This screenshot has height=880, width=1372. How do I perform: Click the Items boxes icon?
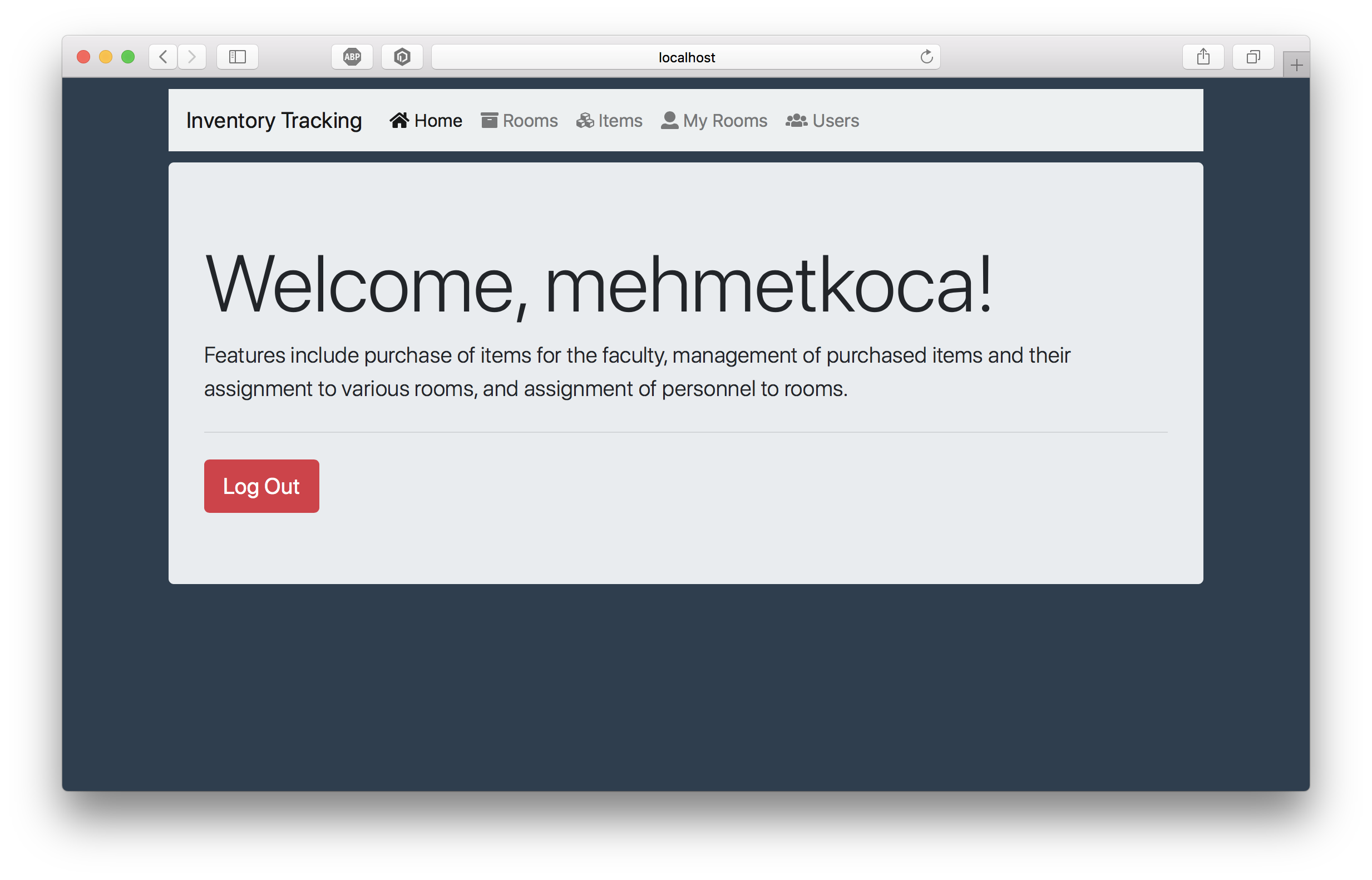tap(585, 121)
